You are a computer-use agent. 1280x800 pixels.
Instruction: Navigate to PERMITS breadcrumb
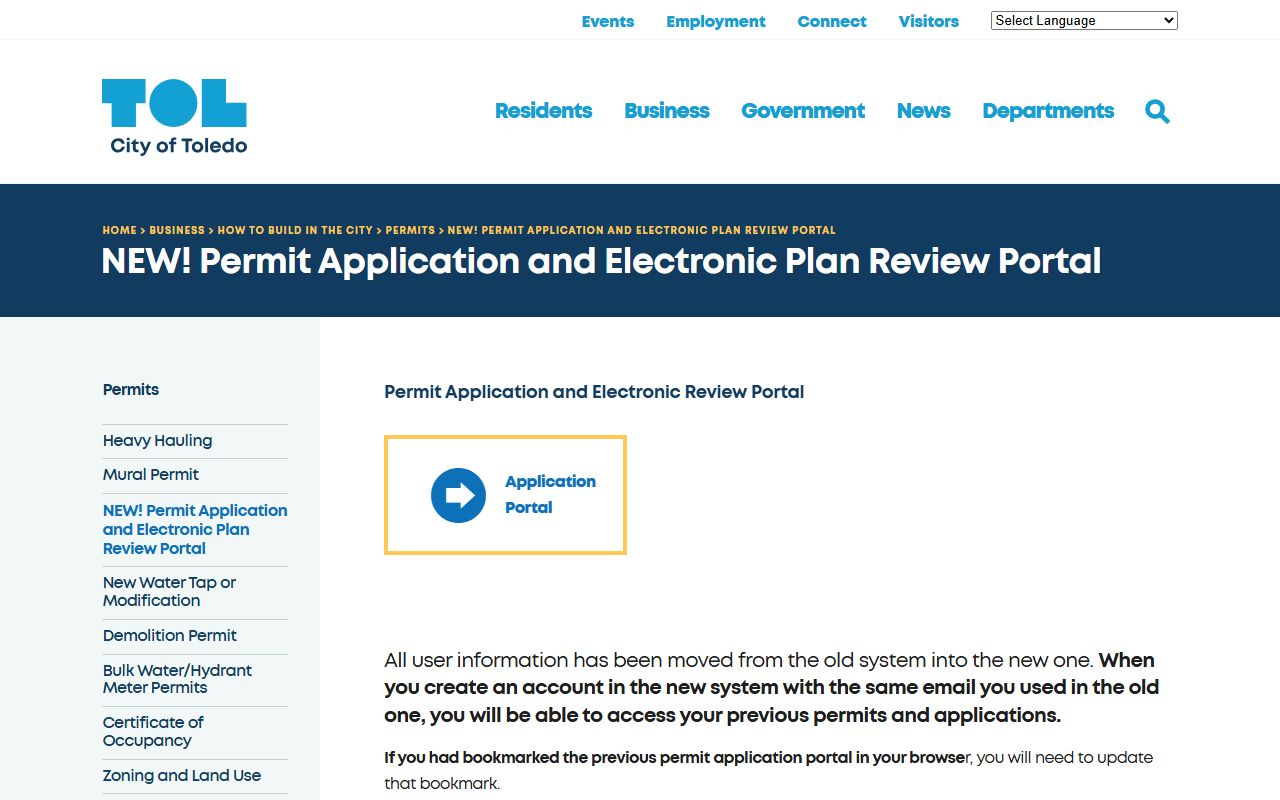(410, 230)
